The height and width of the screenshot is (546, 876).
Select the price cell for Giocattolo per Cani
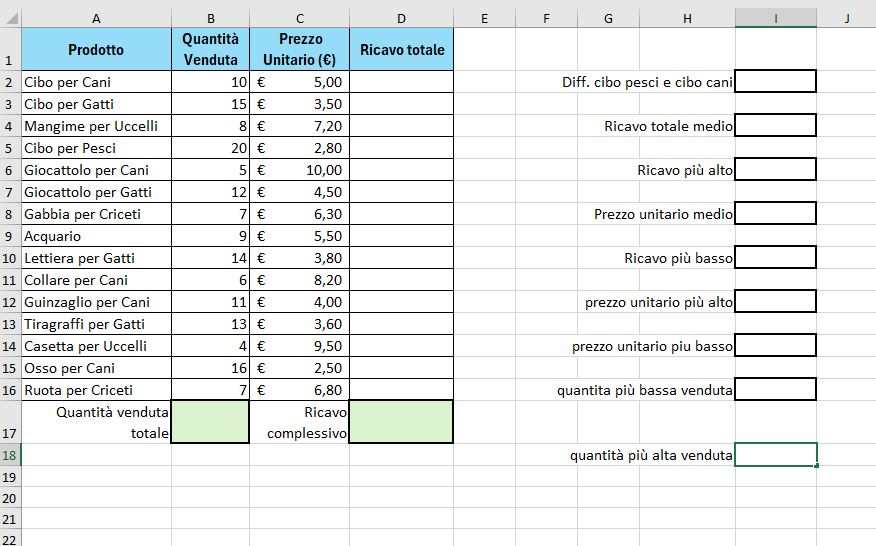(299, 170)
